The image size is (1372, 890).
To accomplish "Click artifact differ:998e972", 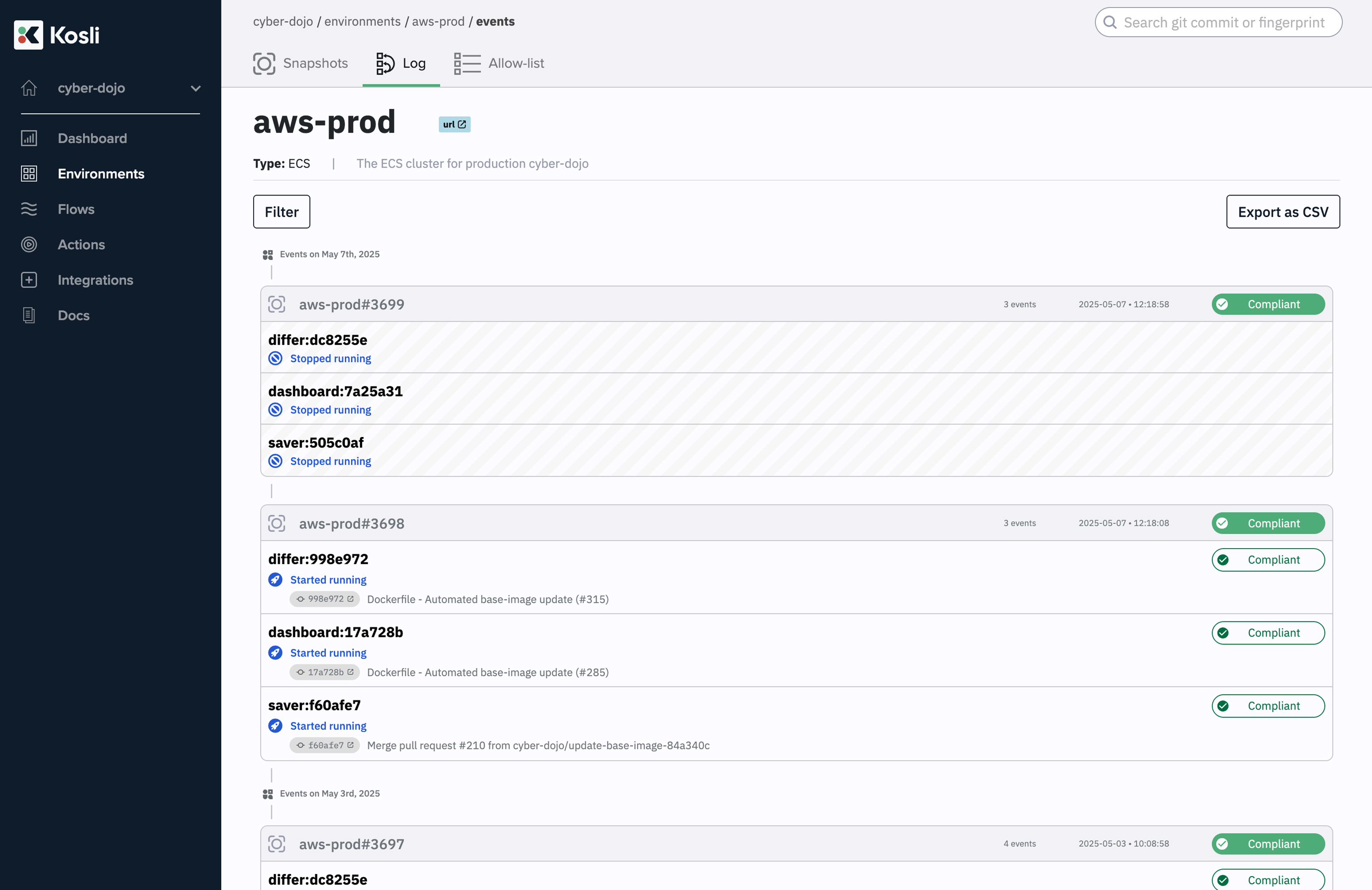I will coord(318,559).
